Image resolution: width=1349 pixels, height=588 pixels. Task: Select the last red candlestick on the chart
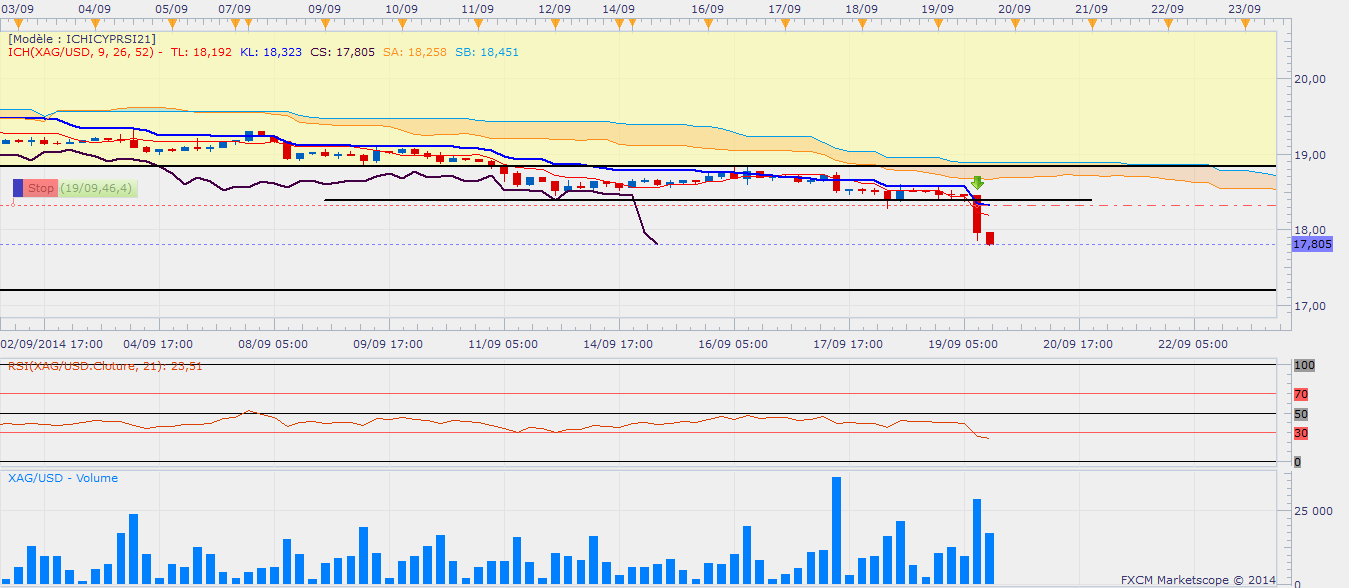pyautogui.click(x=990, y=238)
